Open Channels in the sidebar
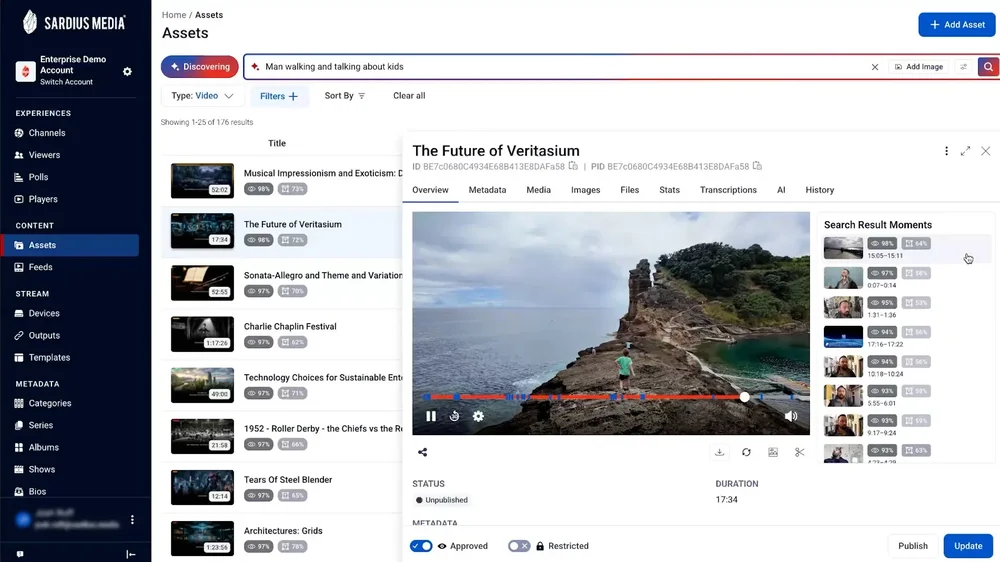 pyautogui.click(x=47, y=133)
